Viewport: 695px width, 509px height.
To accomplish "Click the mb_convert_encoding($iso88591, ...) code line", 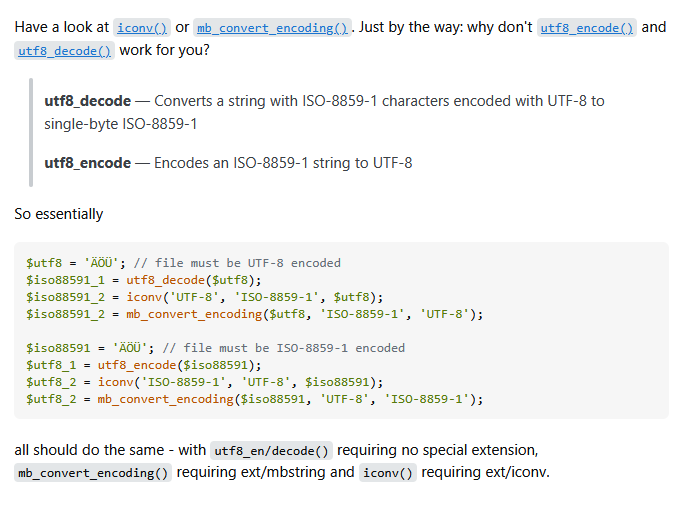I will pos(254,399).
